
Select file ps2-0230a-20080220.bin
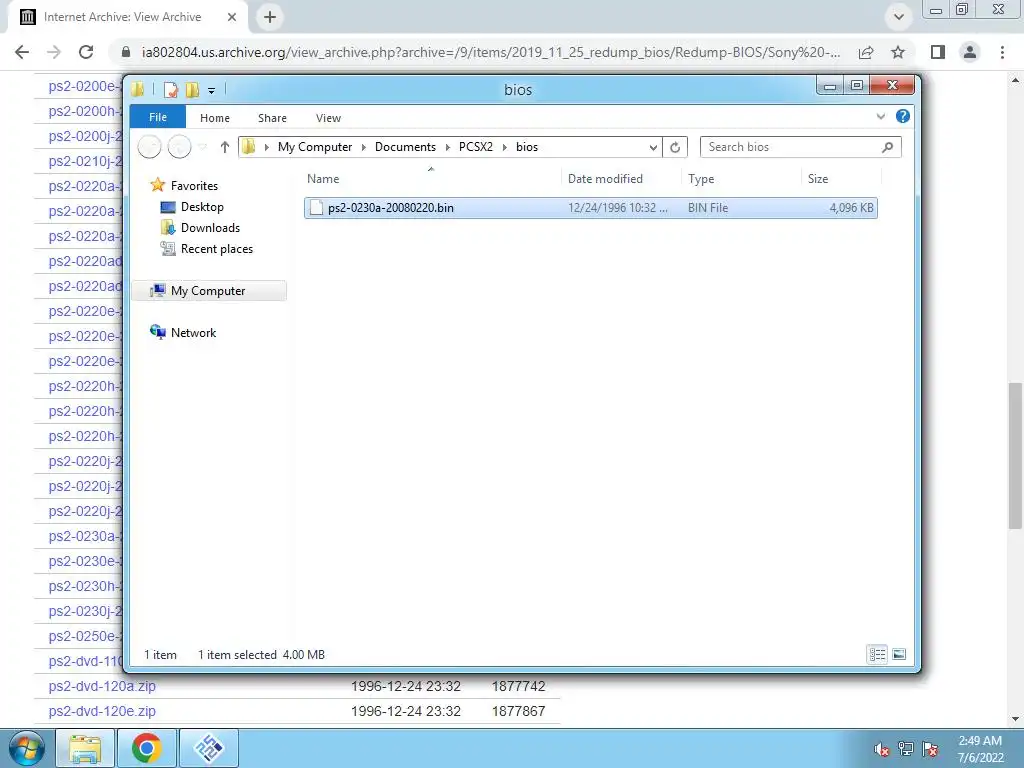point(590,208)
